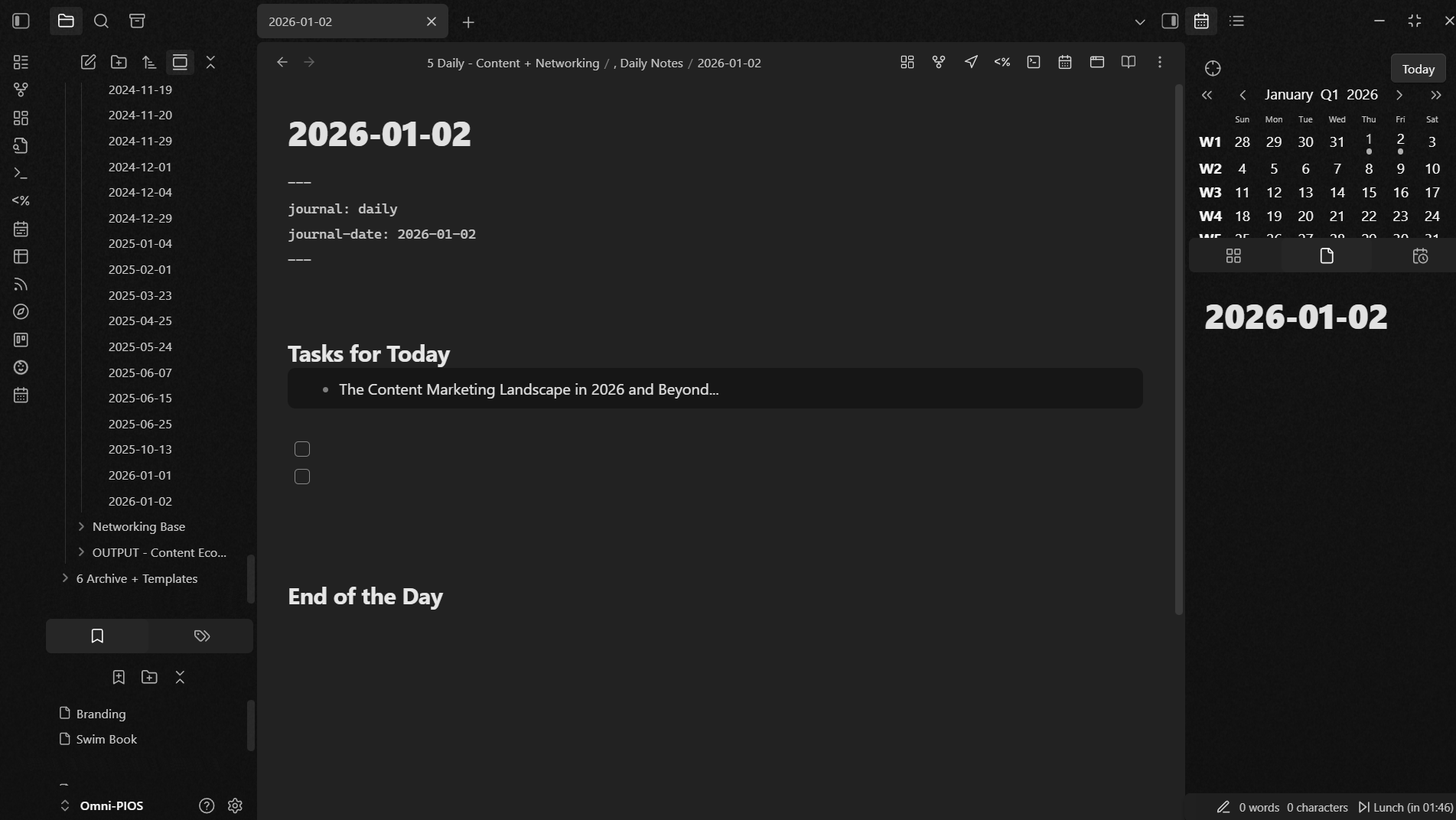Image resolution: width=1456 pixels, height=820 pixels.
Task: Expand the Networking Base folder
Action: click(x=81, y=526)
